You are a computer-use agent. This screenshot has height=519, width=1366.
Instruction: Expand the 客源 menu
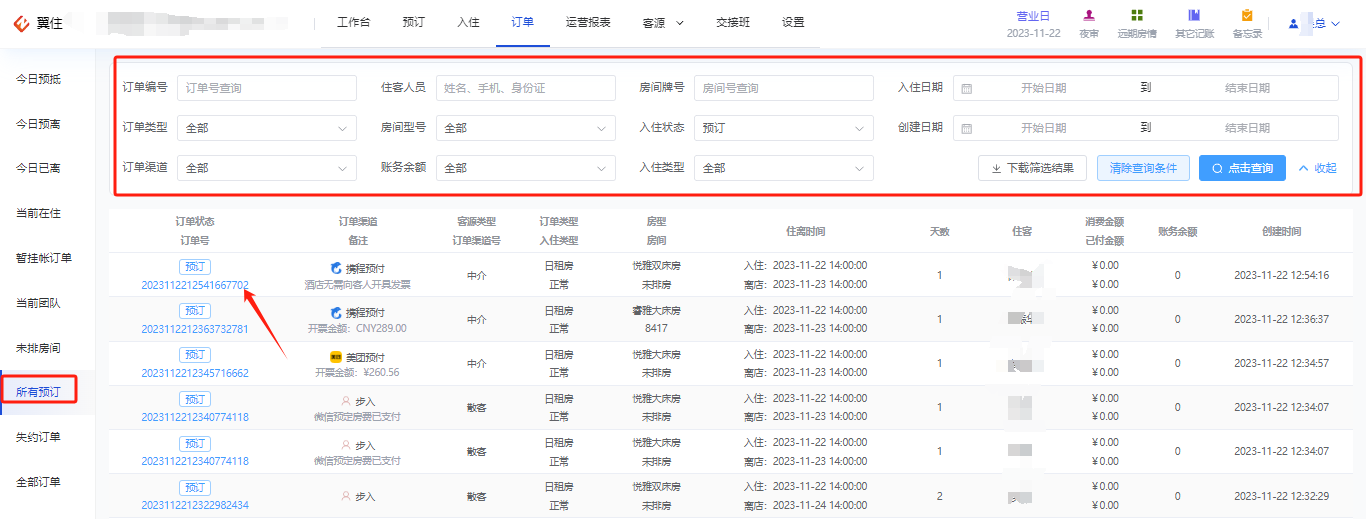point(663,22)
